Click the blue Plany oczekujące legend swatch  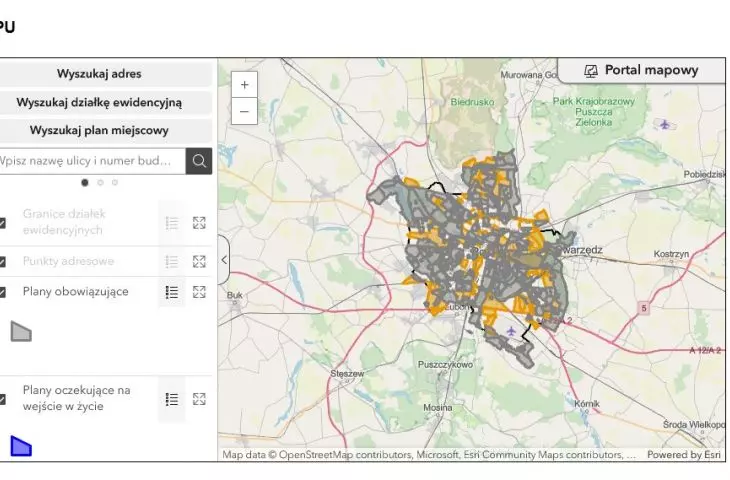[x=21, y=446]
